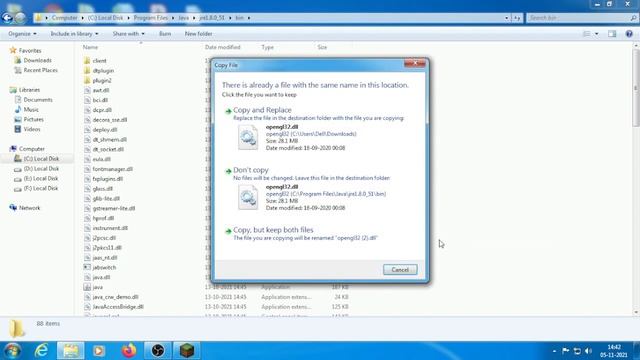The width and height of the screenshot is (640, 360).
Task: Click the volume icon in system tray
Action: 588,351
